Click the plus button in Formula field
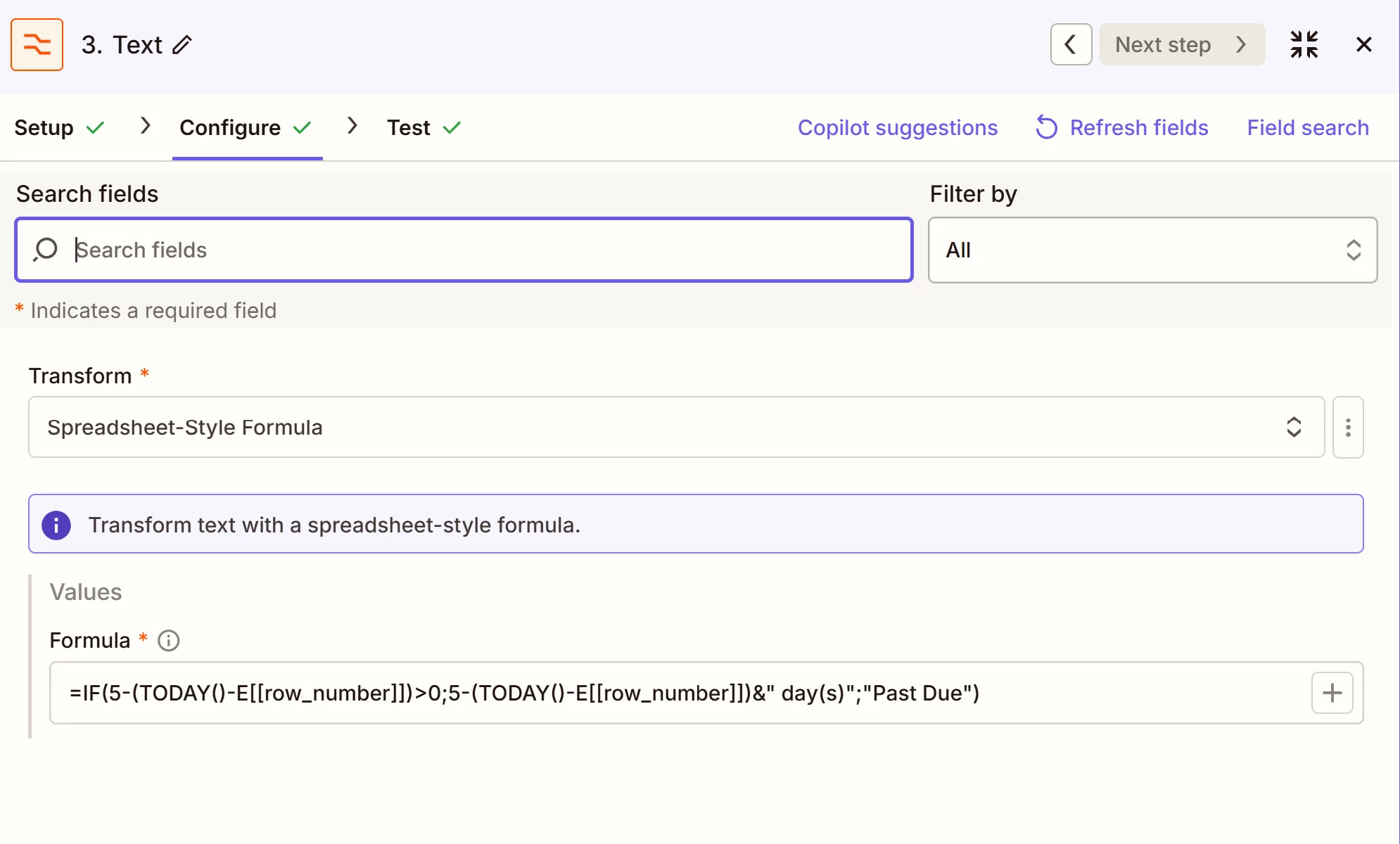 tap(1332, 693)
